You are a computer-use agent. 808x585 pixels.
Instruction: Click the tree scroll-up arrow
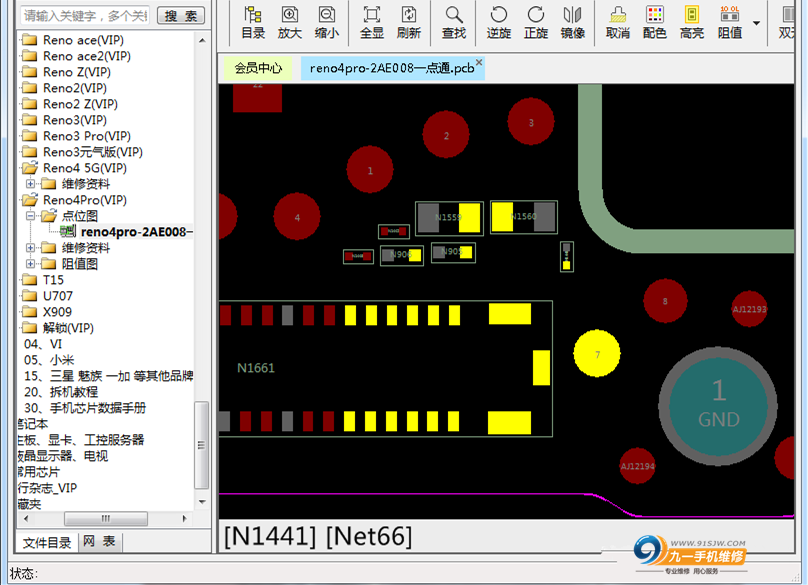[202, 40]
